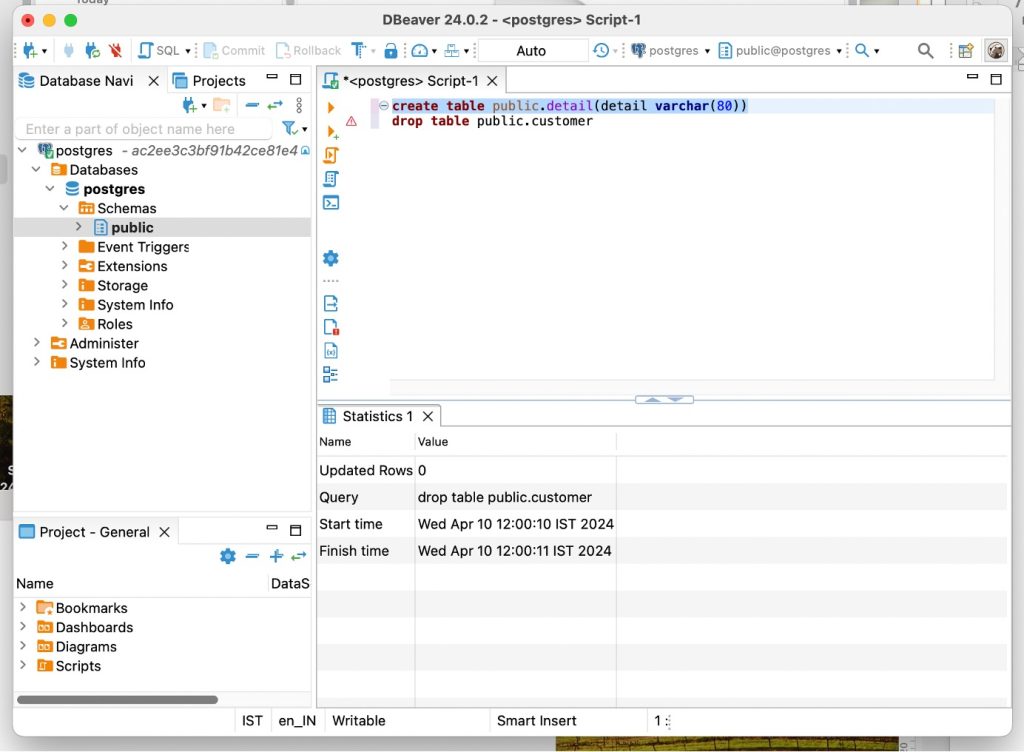1024x752 pixels.
Task: Click the Rollback button
Action: tap(308, 50)
